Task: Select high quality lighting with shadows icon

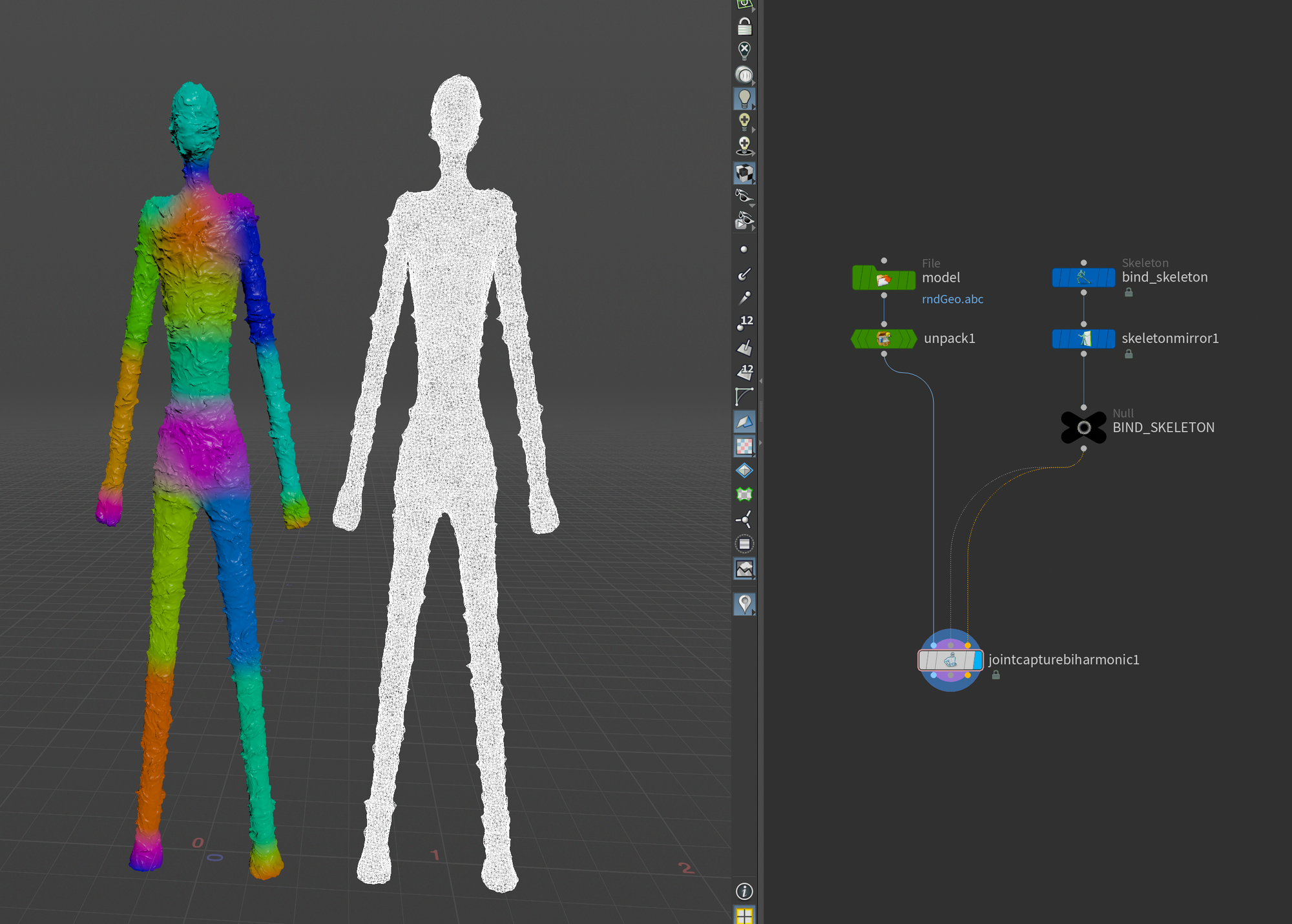Action: point(744,146)
